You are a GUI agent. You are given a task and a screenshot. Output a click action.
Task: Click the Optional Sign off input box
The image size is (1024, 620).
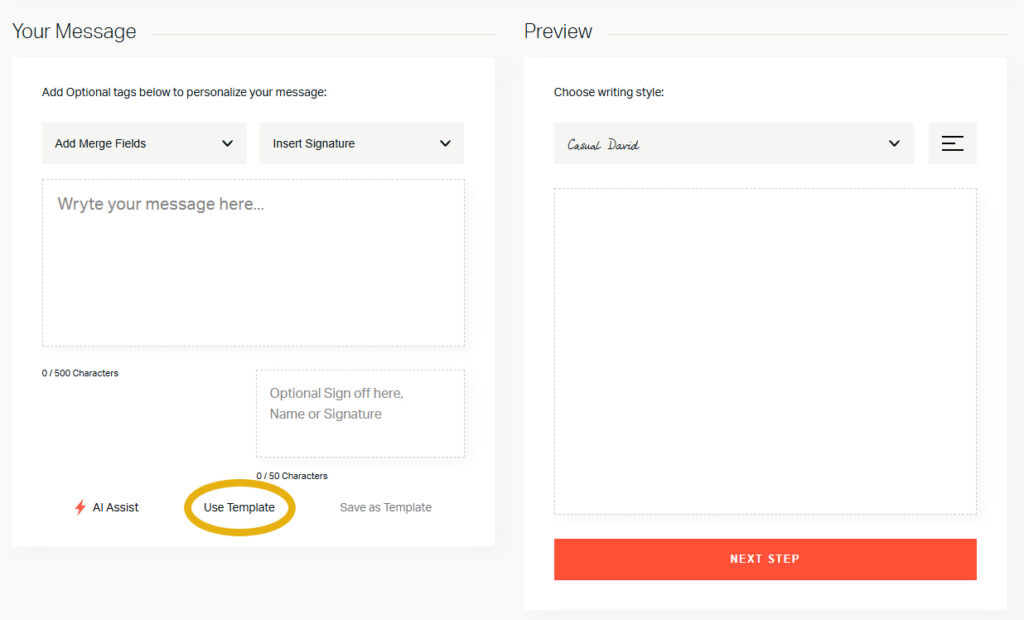pos(360,413)
